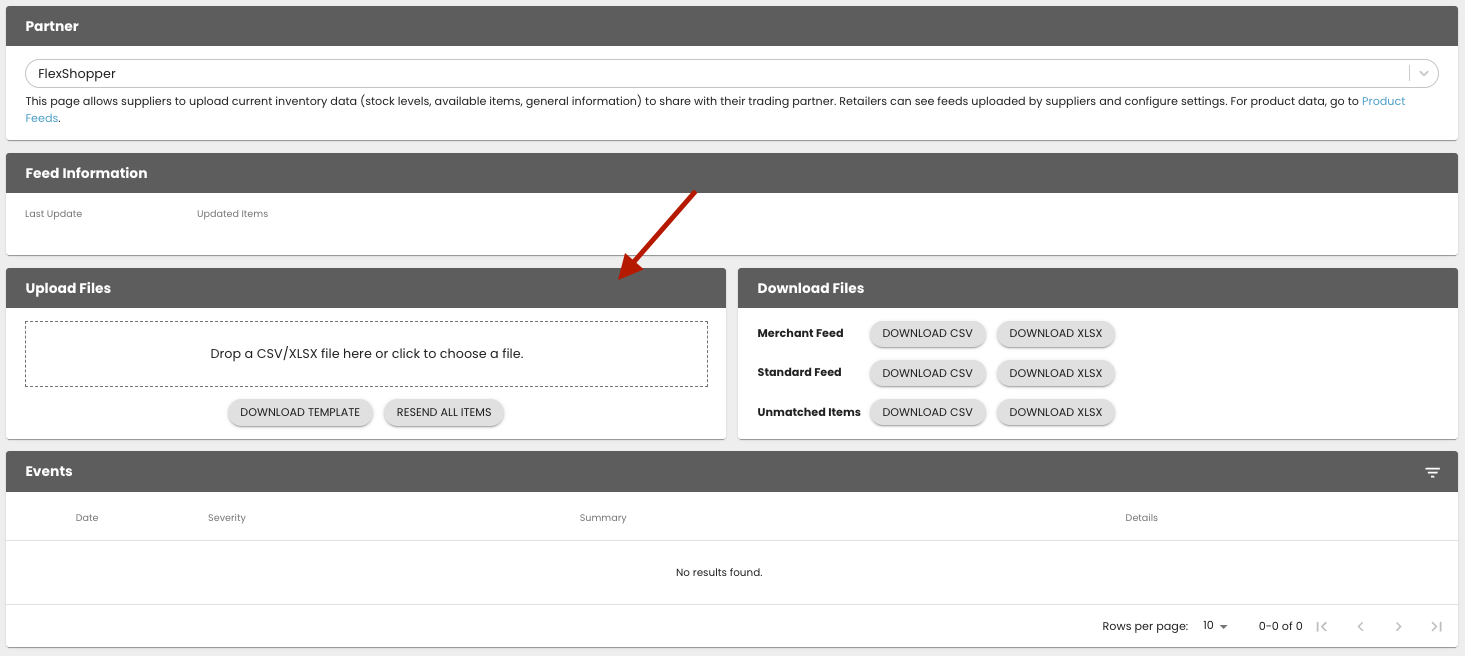This screenshot has width=1465, height=656.
Task: Open the Rows per page dropdown
Action: (x=1215, y=626)
